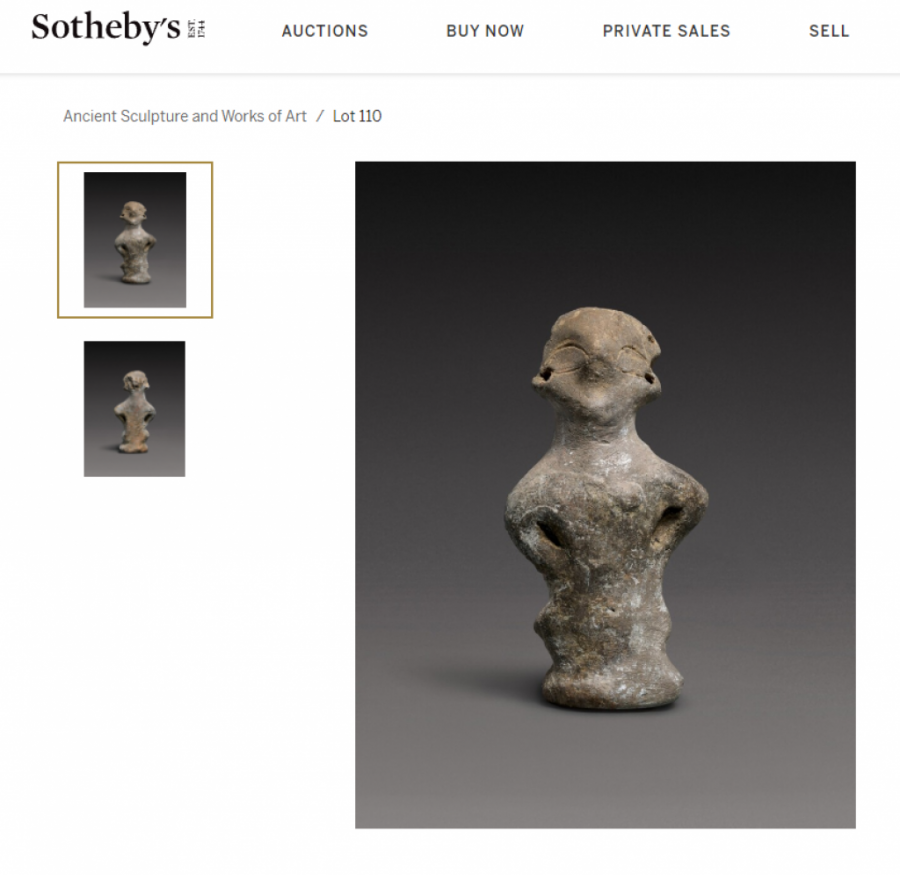Click the tiny figurine inside the first thumbnail
Screen dimensions: 900x875
tap(135, 242)
